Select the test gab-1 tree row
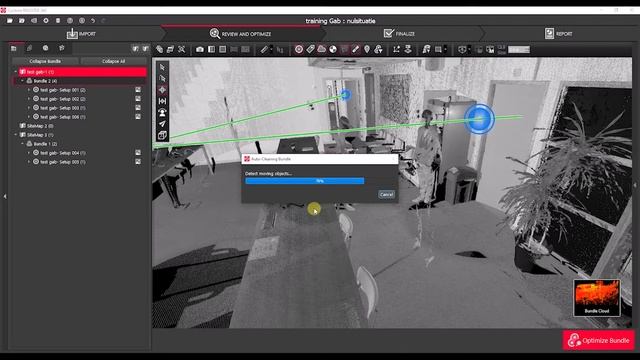Viewport: 640px width, 360px height. 82,72
